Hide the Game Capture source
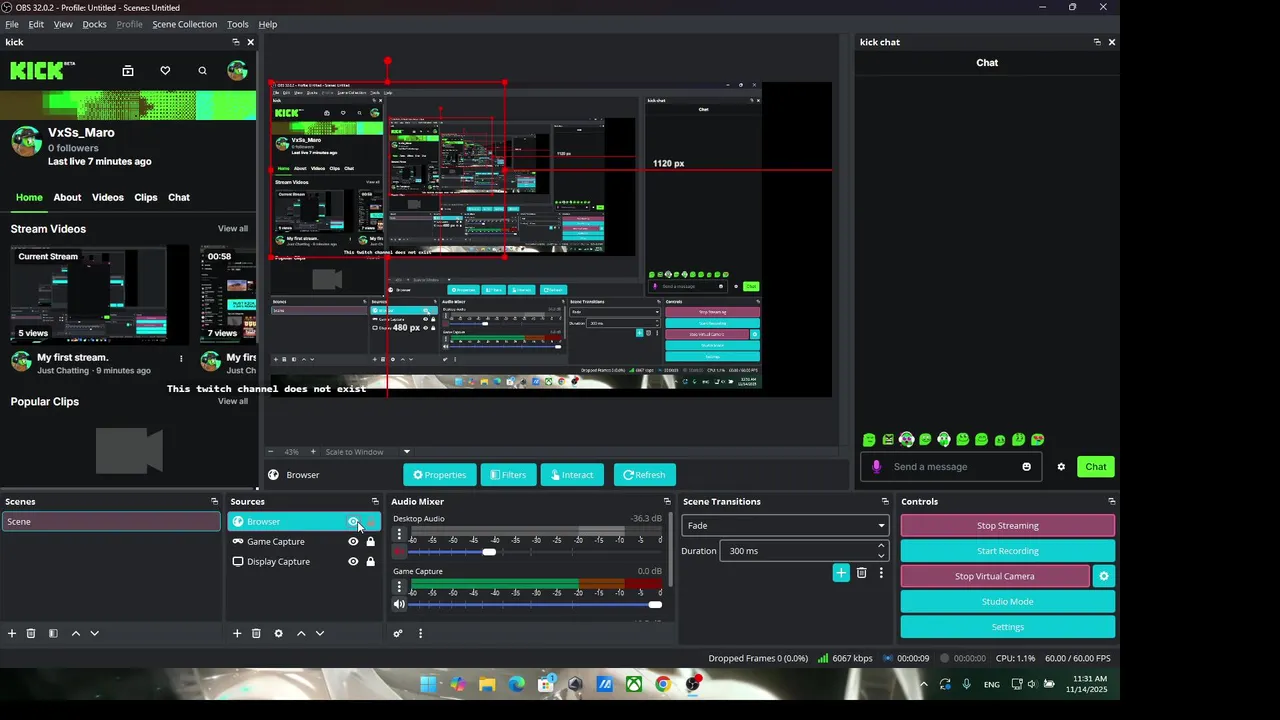This screenshot has height=720, width=1280. point(353,542)
